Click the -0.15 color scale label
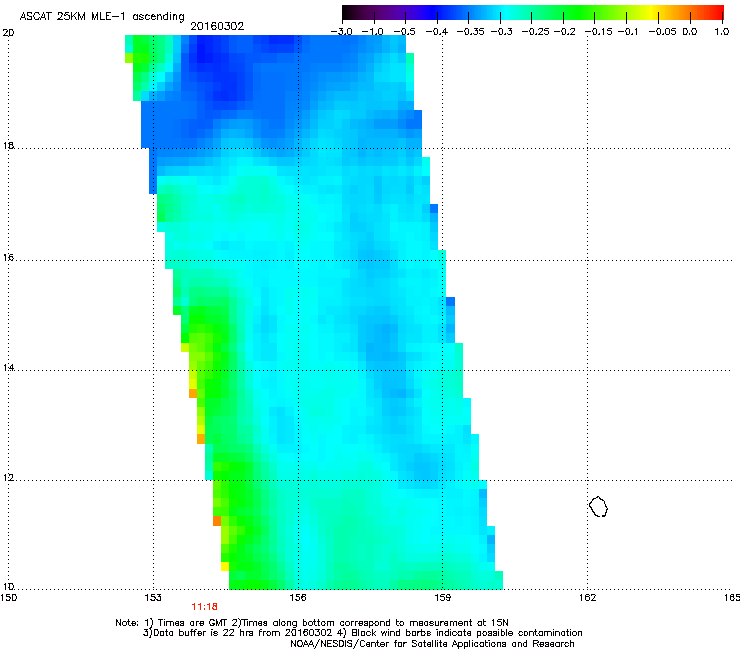 598,32
